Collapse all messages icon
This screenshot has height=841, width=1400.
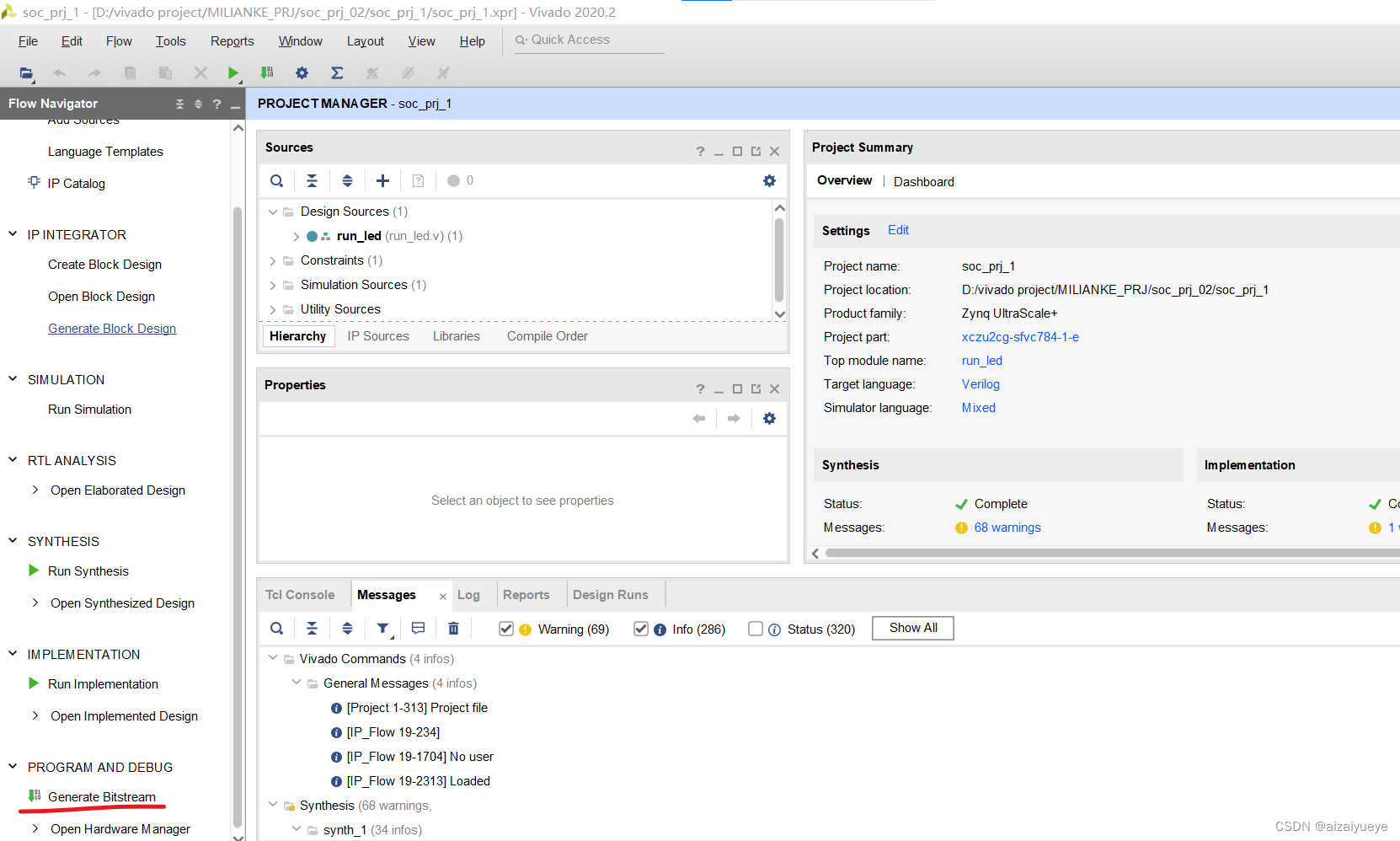point(312,628)
